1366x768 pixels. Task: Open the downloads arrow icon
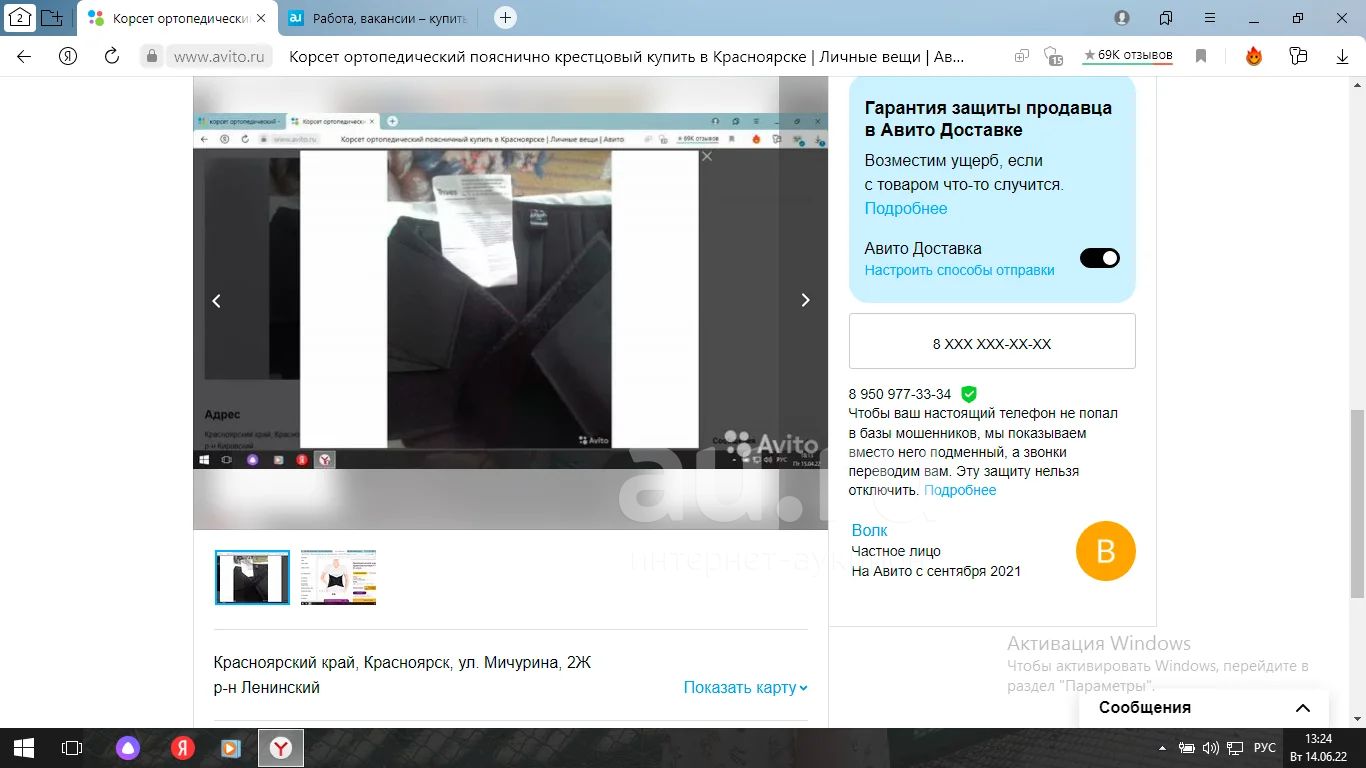[1343, 57]
